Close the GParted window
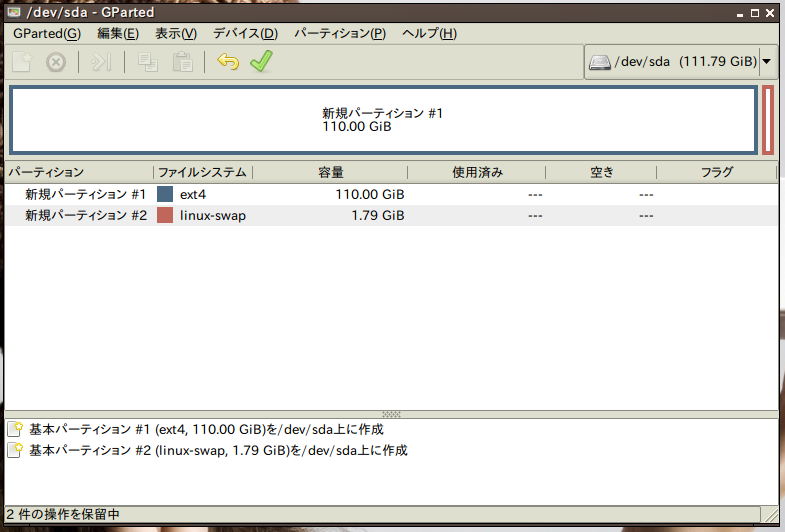The width and height of the screenshot is (785, 532). pos(770,14)
